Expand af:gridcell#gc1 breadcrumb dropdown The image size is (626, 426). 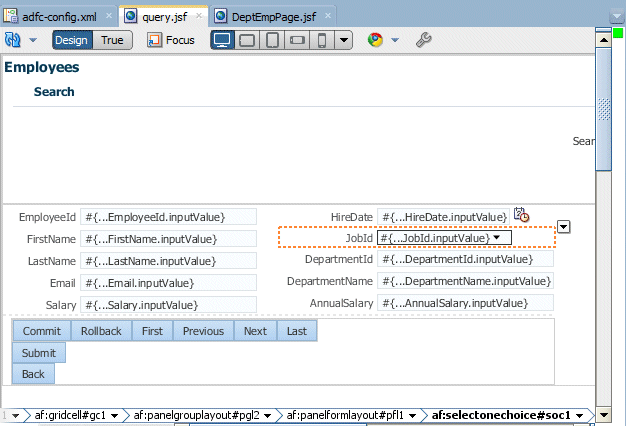pos(115,416)
